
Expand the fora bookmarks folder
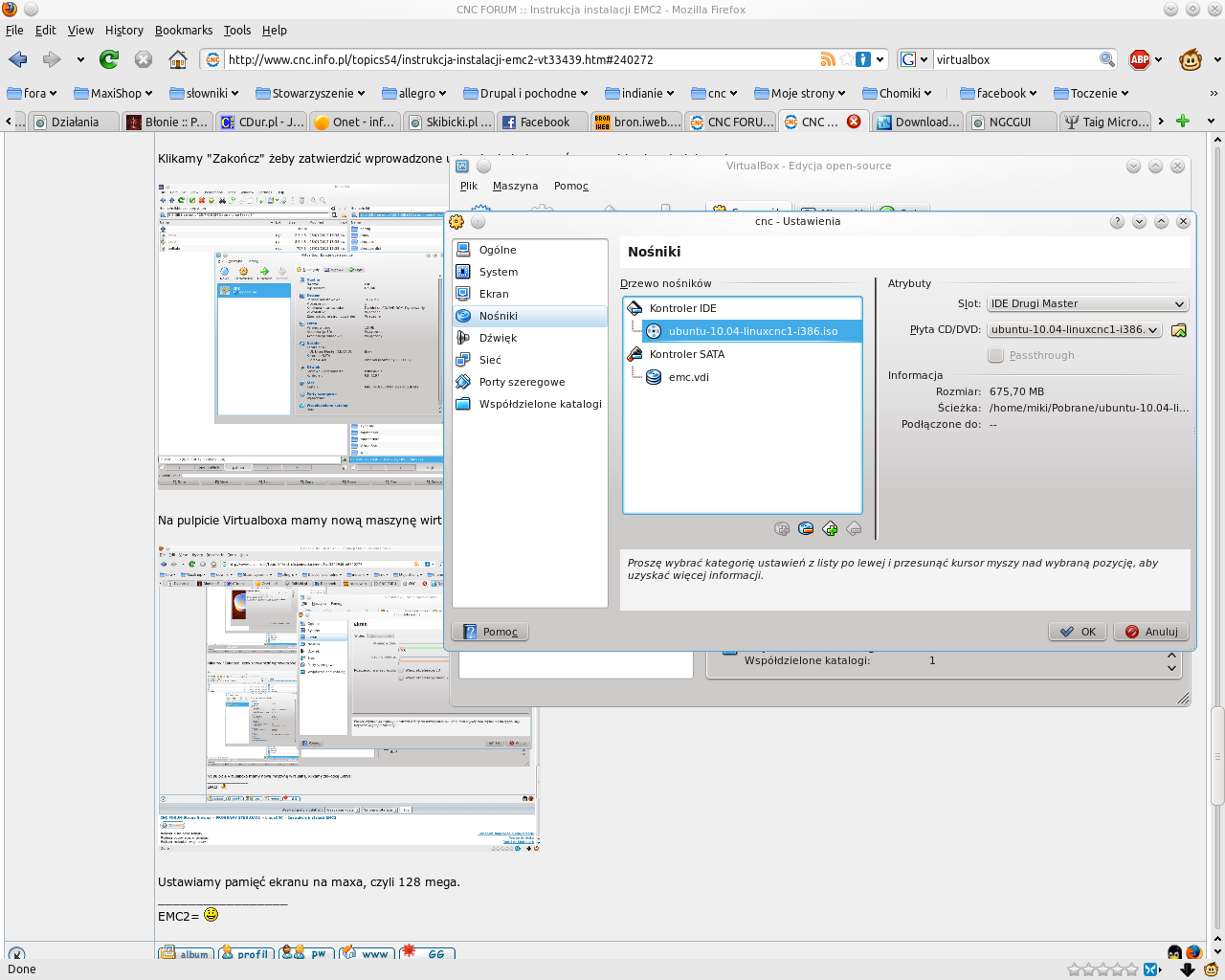32,93
